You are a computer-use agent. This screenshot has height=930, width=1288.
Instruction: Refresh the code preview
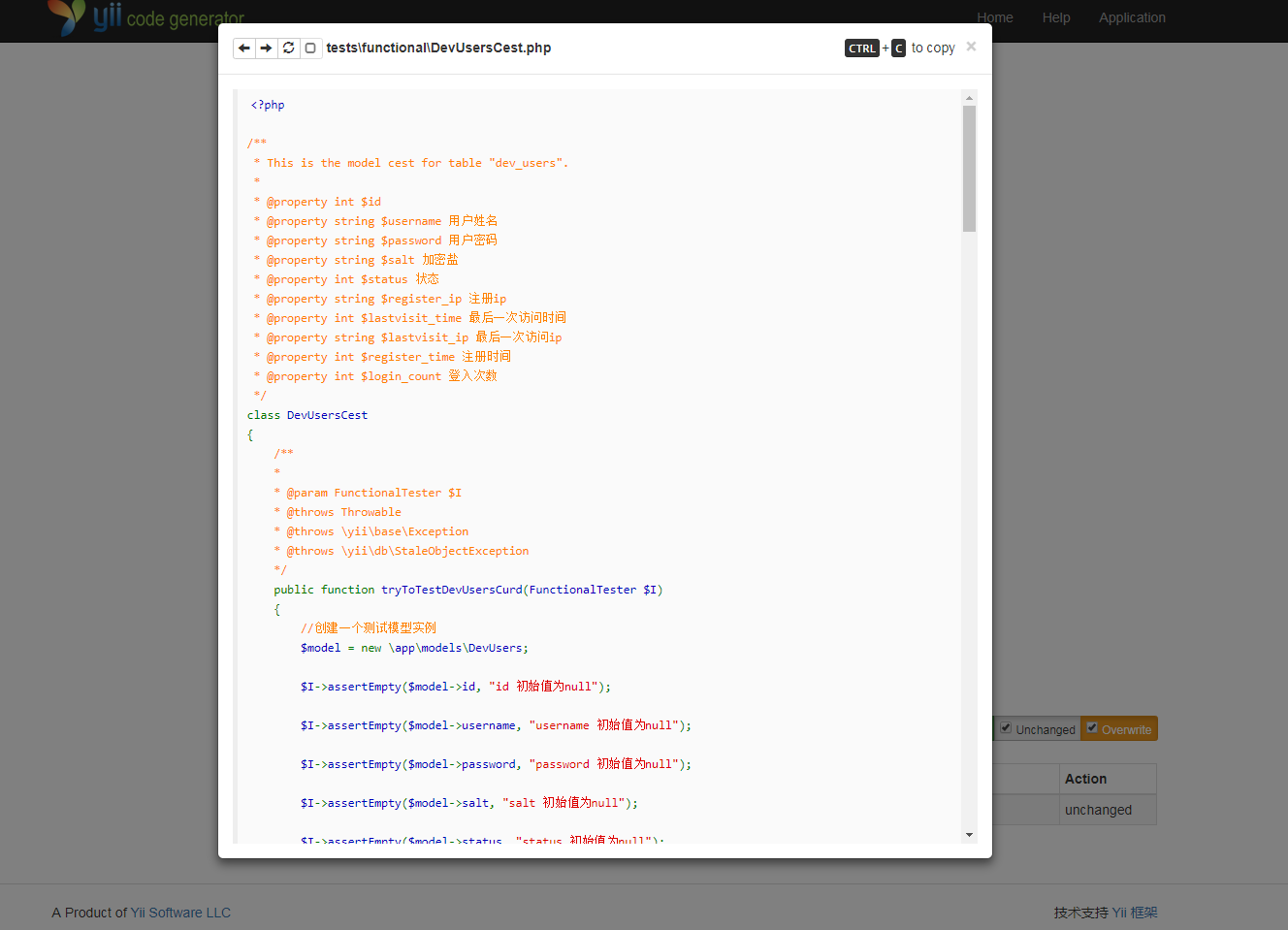click(288, 48)
